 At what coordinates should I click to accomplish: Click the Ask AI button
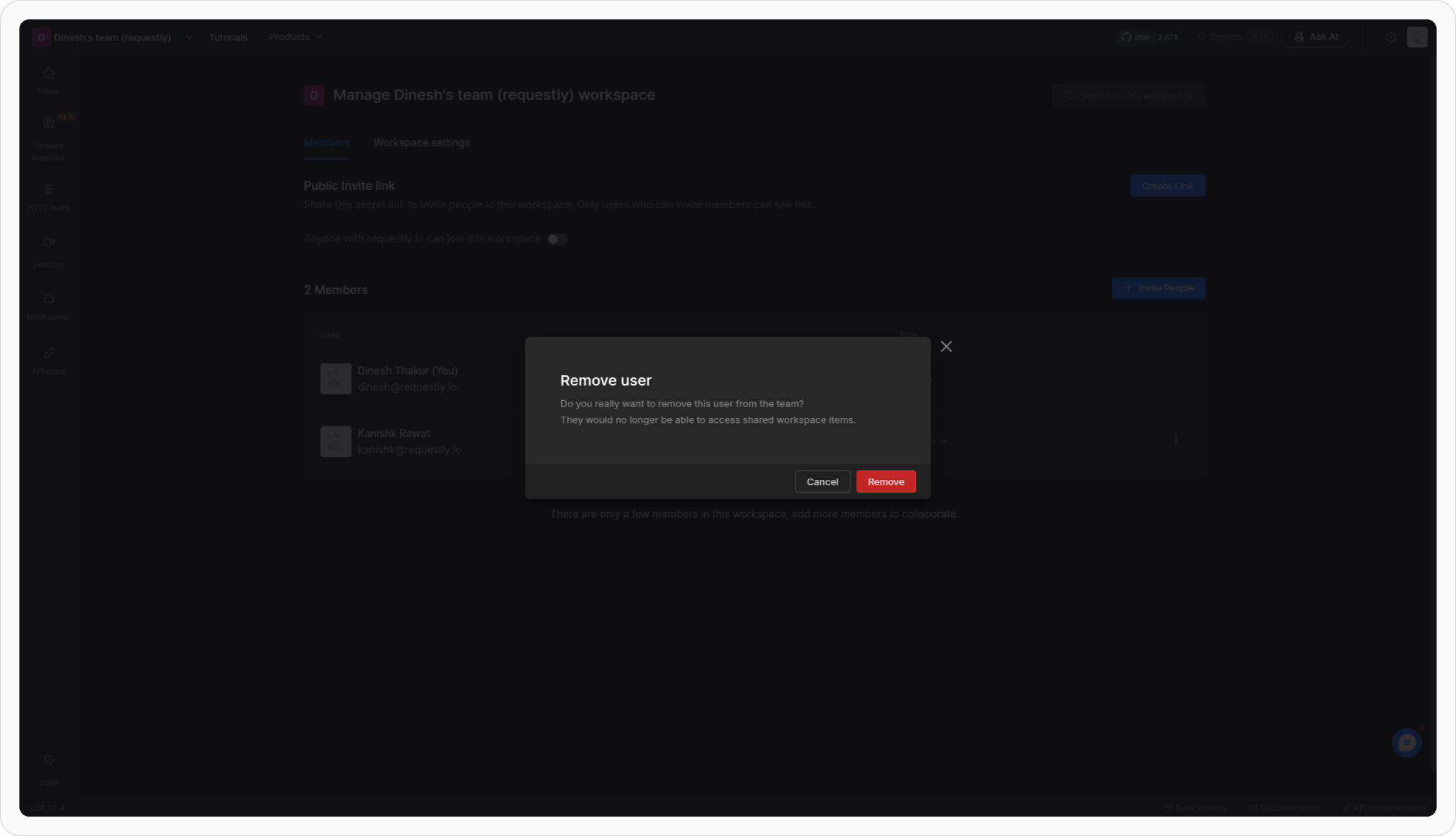1315,38
